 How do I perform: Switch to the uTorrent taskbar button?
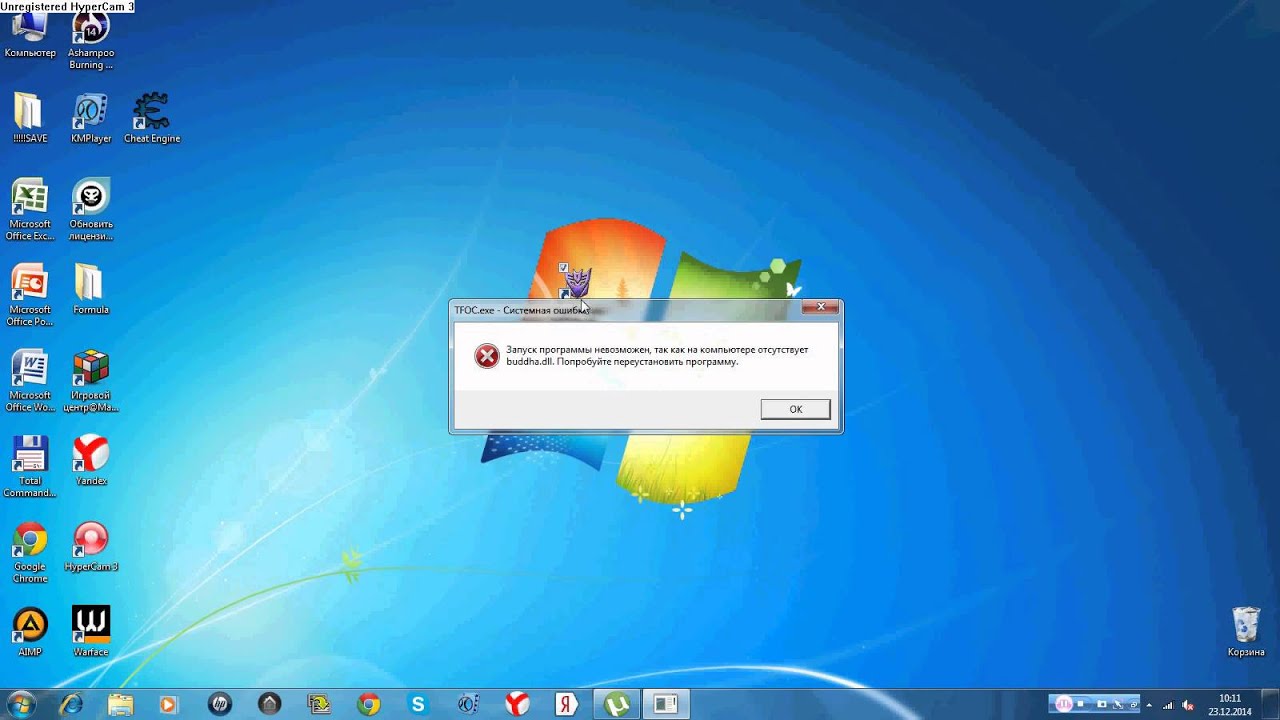617,704
